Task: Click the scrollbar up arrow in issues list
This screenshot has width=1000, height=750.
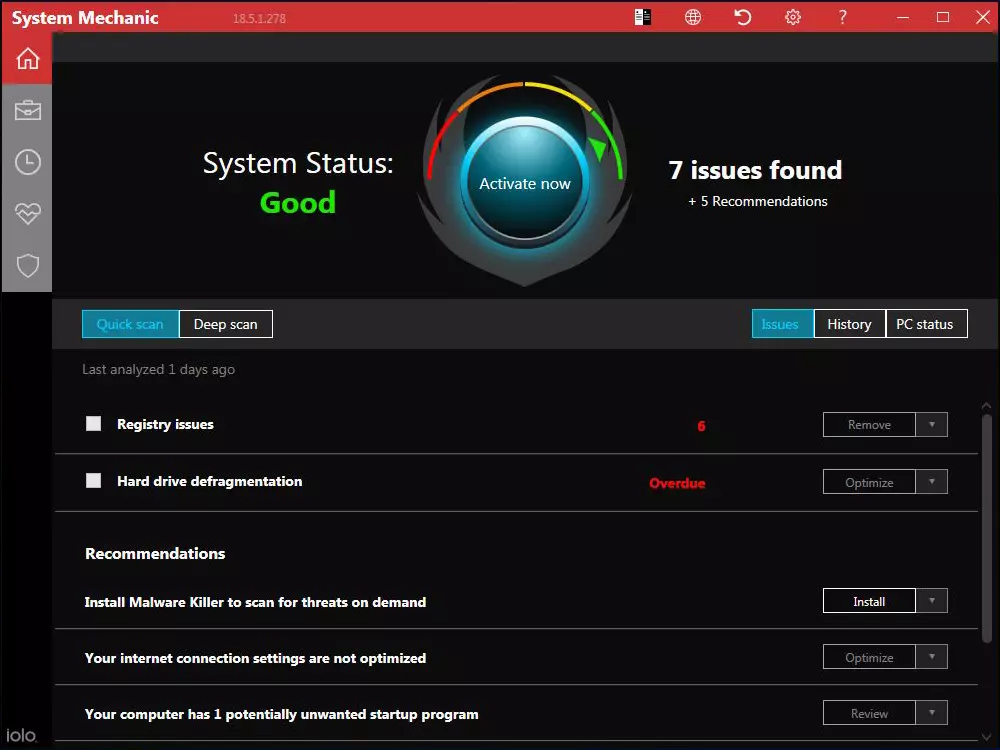Action: (x=987, y=406)
